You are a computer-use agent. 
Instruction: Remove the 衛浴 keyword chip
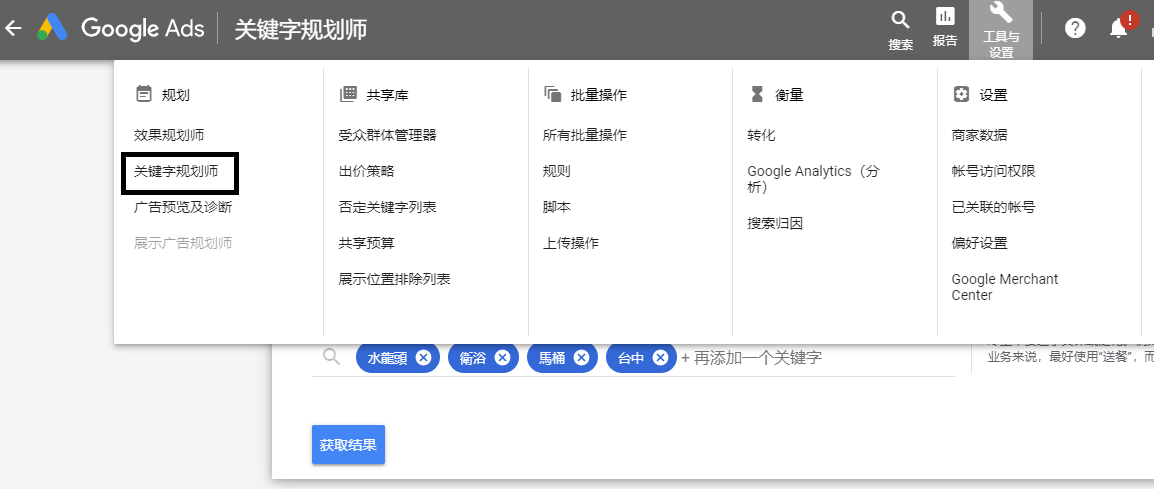pyautogui.click(x=502, y=358)
